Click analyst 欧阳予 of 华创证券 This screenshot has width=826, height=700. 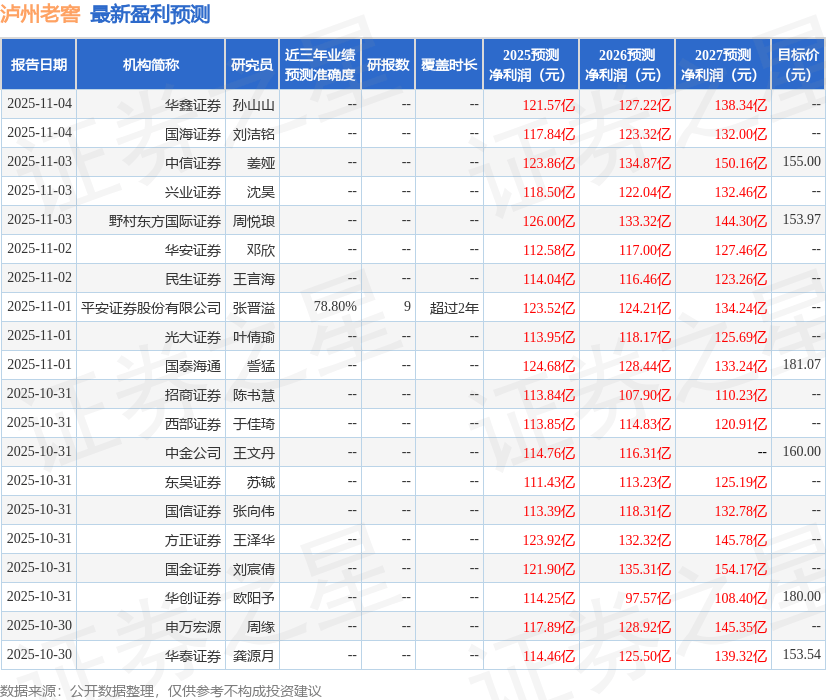coord(252,598)
